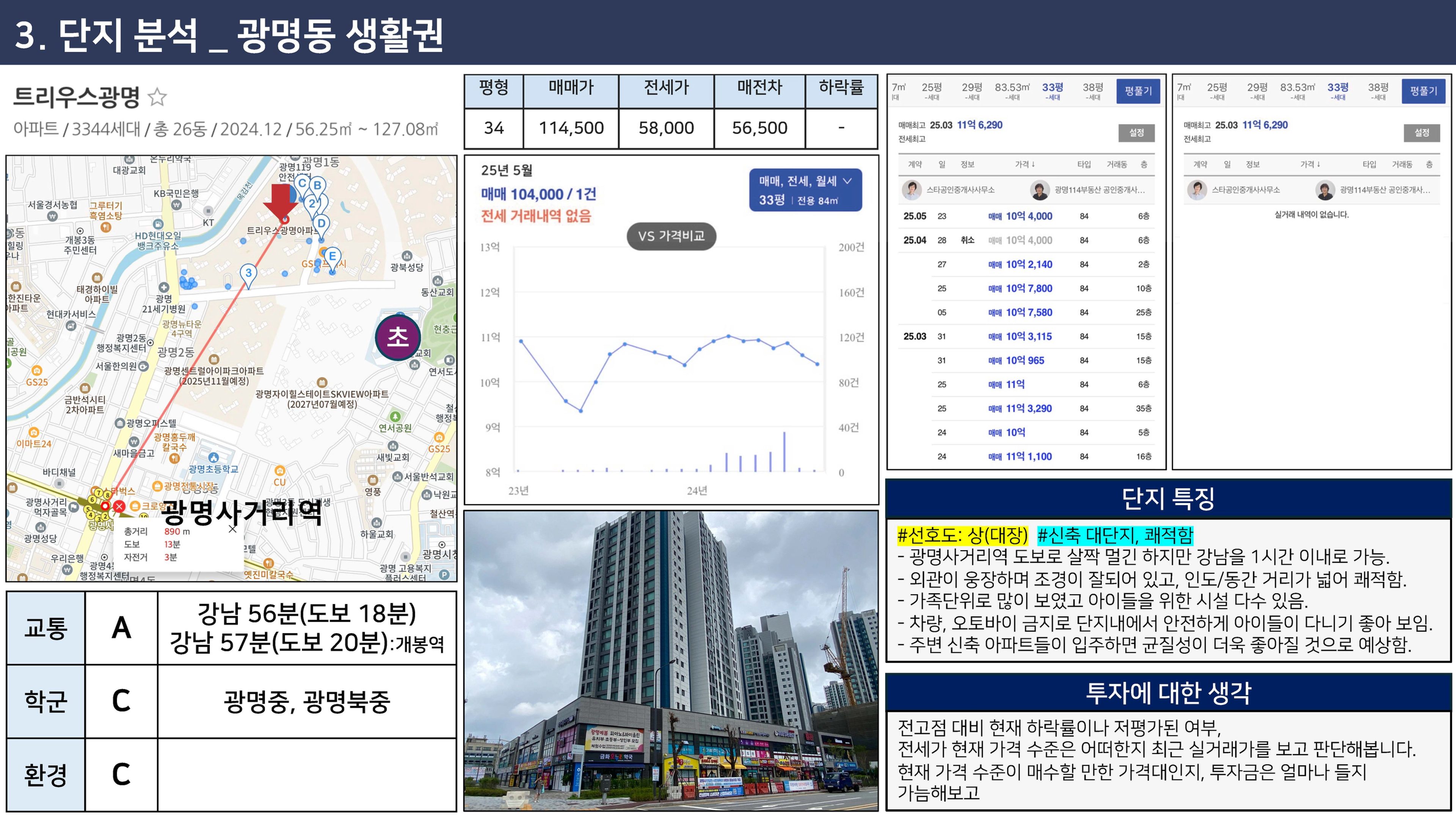
Task: Click the 매매 11억 3,290 transaction row
Action: 1026,408
